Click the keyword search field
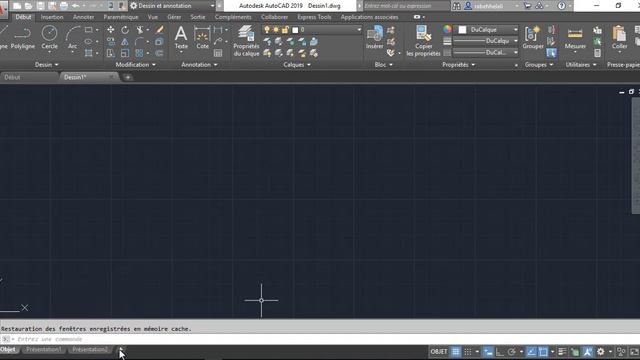 click(406, 6)
